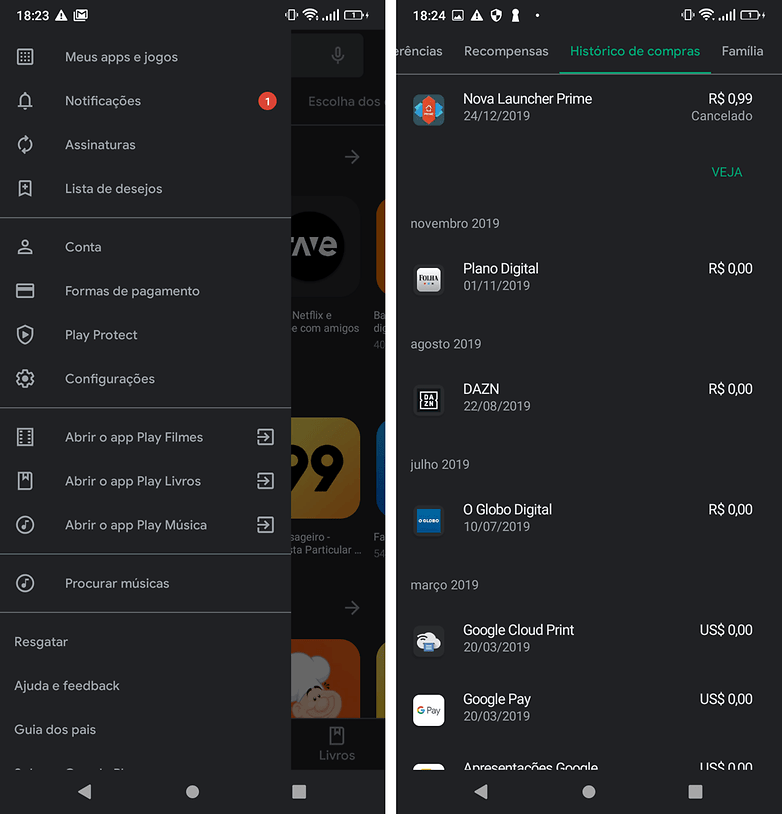Screen dimensions: 782x814
Task: Tap the Play Música note icon
Action: pyautogui.click(x=25, y=525)
